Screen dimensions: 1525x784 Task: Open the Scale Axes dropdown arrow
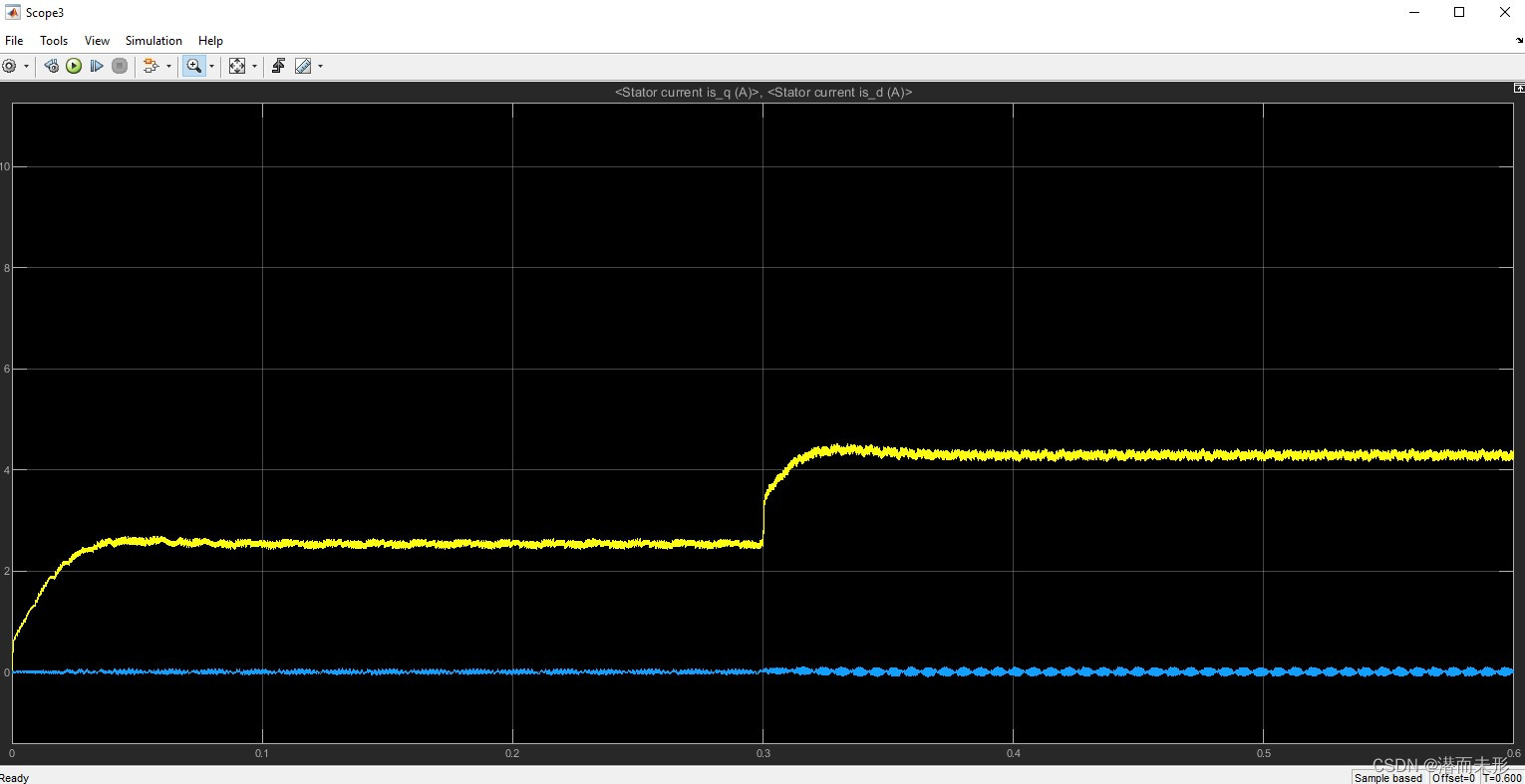click(x=254, y=66)
